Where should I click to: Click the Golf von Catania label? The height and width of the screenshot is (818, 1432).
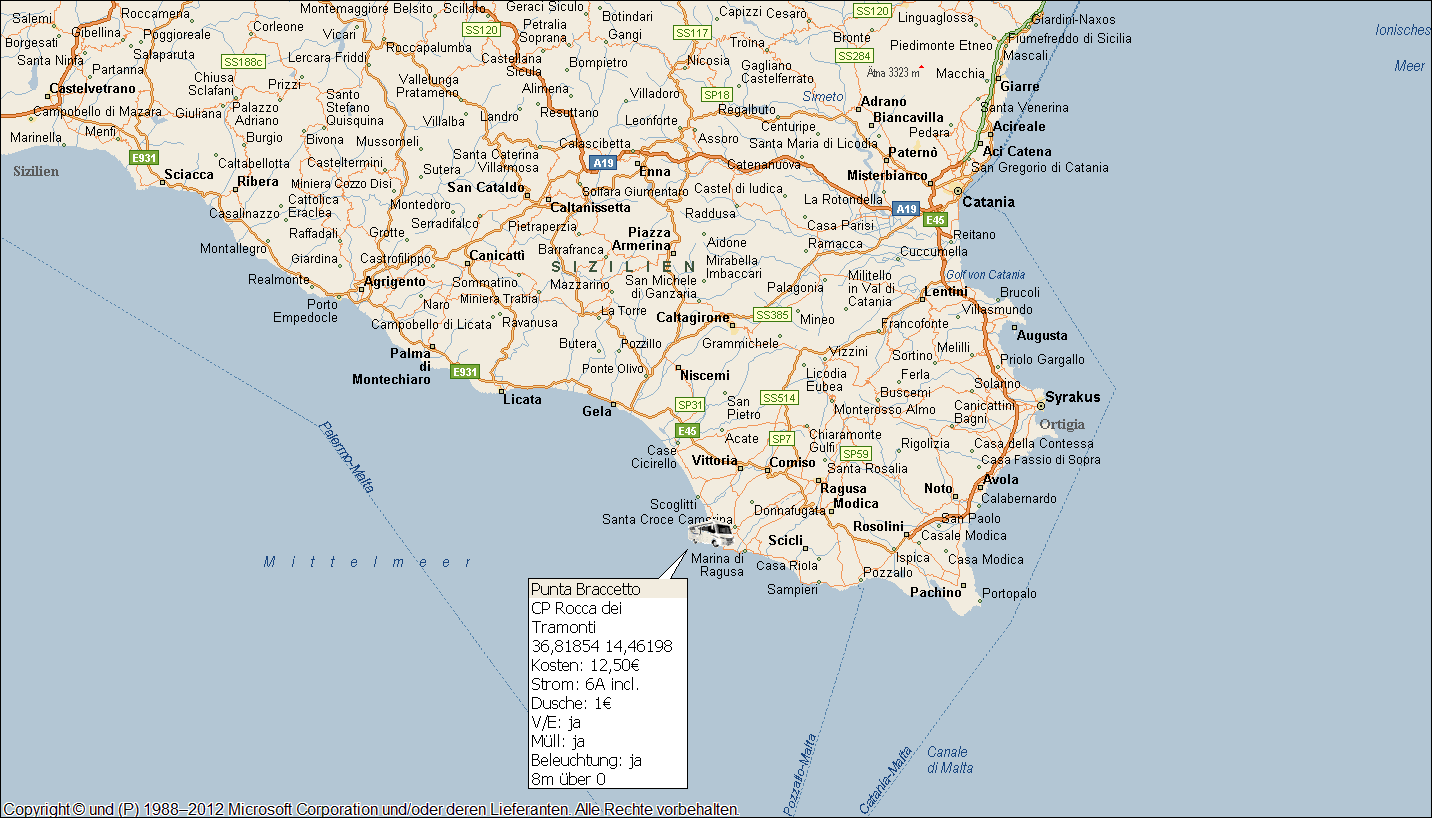tap(985, 274)
